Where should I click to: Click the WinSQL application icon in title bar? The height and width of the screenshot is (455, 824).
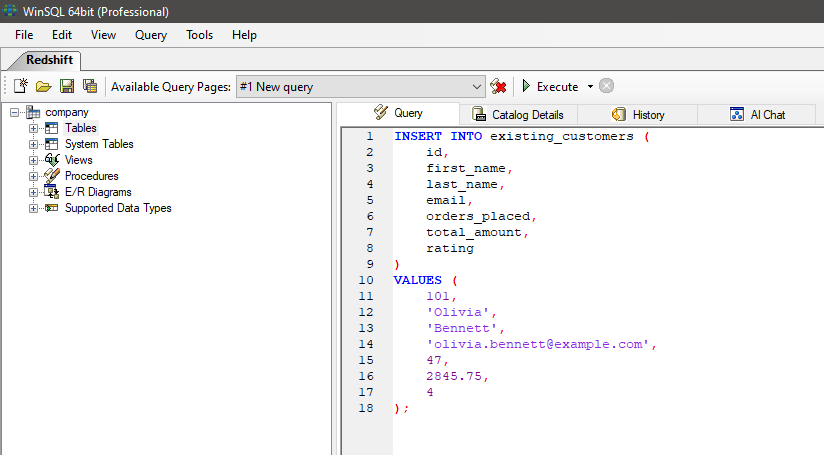pos(10,11)
